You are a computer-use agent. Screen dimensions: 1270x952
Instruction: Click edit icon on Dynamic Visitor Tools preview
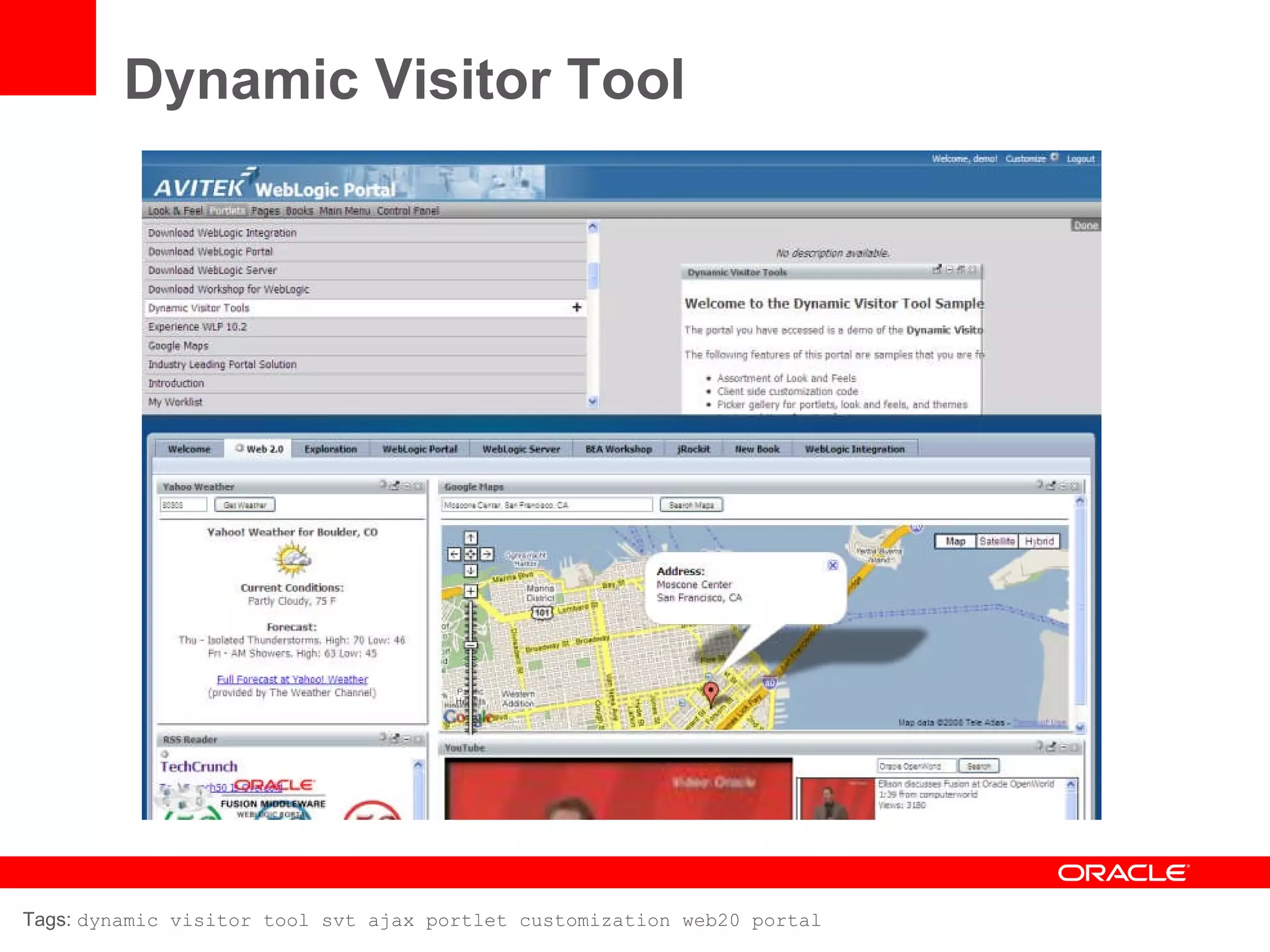click(x=937, y=269)
